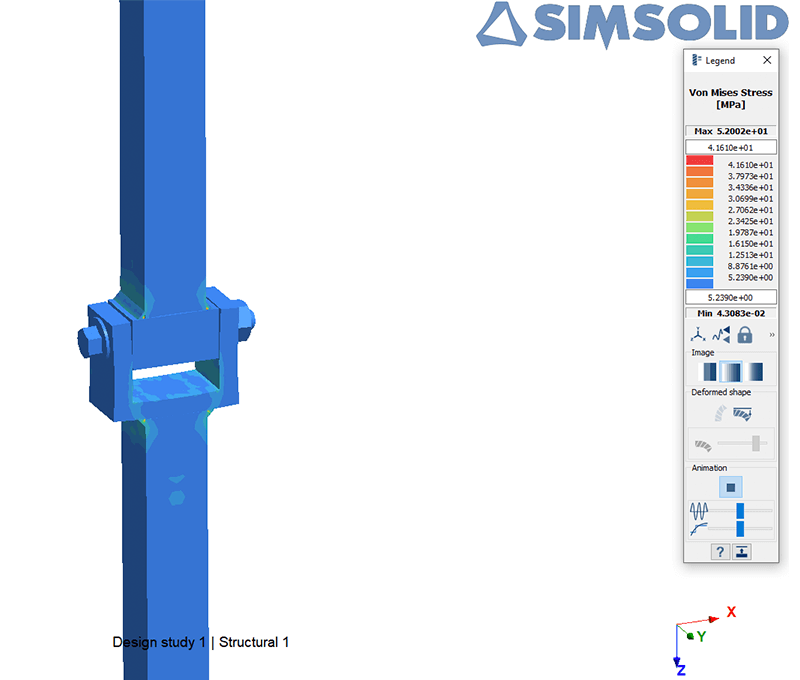Show the undeformed shape icon
The height and width of the screenshot is (680, 800).
(720, 412)
